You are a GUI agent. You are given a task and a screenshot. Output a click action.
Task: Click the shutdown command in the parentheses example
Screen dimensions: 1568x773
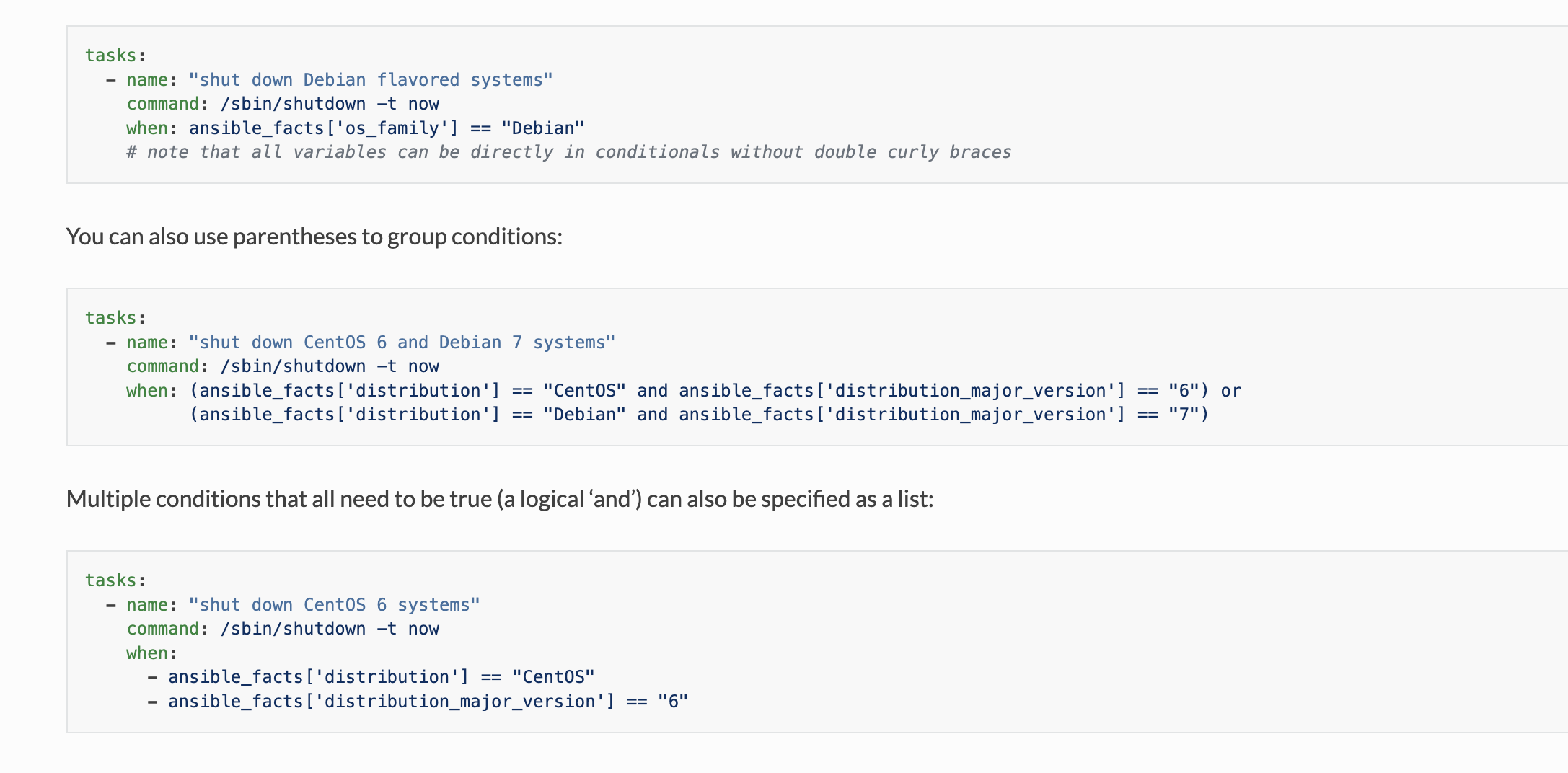pos(330,366)
